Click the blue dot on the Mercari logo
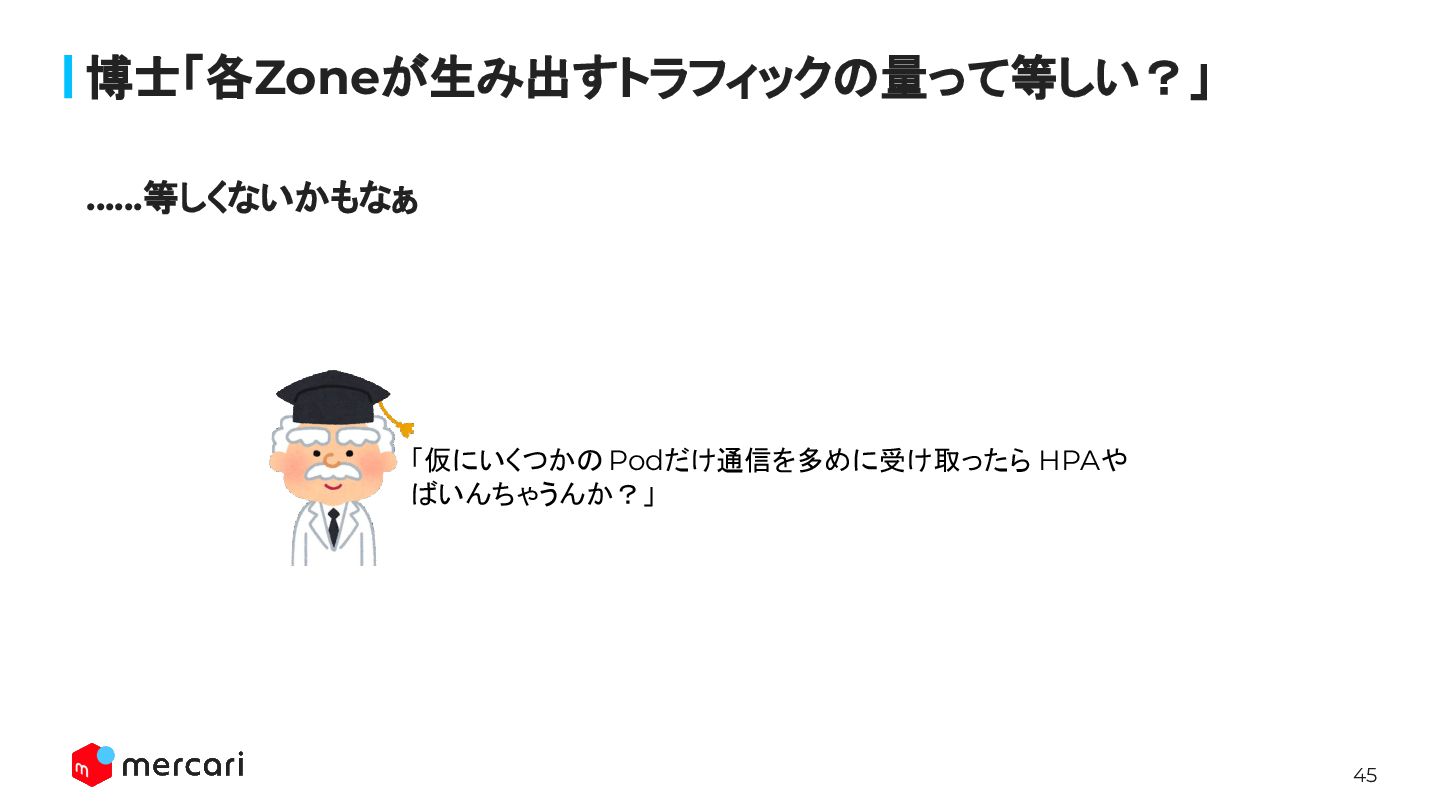Screen dimensions: 1440x810 coord(105,754)
